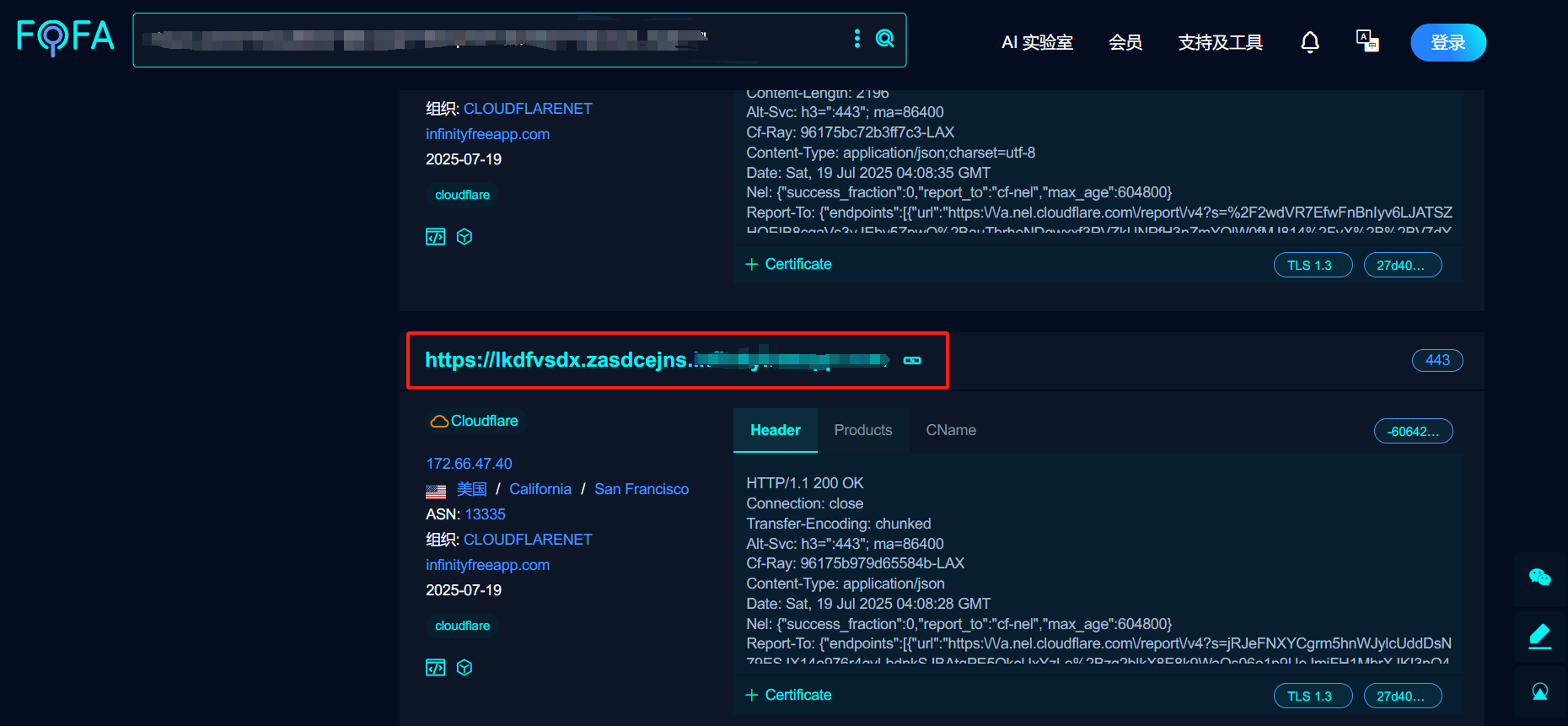Open the AI 实验室 menu
Viewport: 1568px width, 726px height.
click(1036, 42)
